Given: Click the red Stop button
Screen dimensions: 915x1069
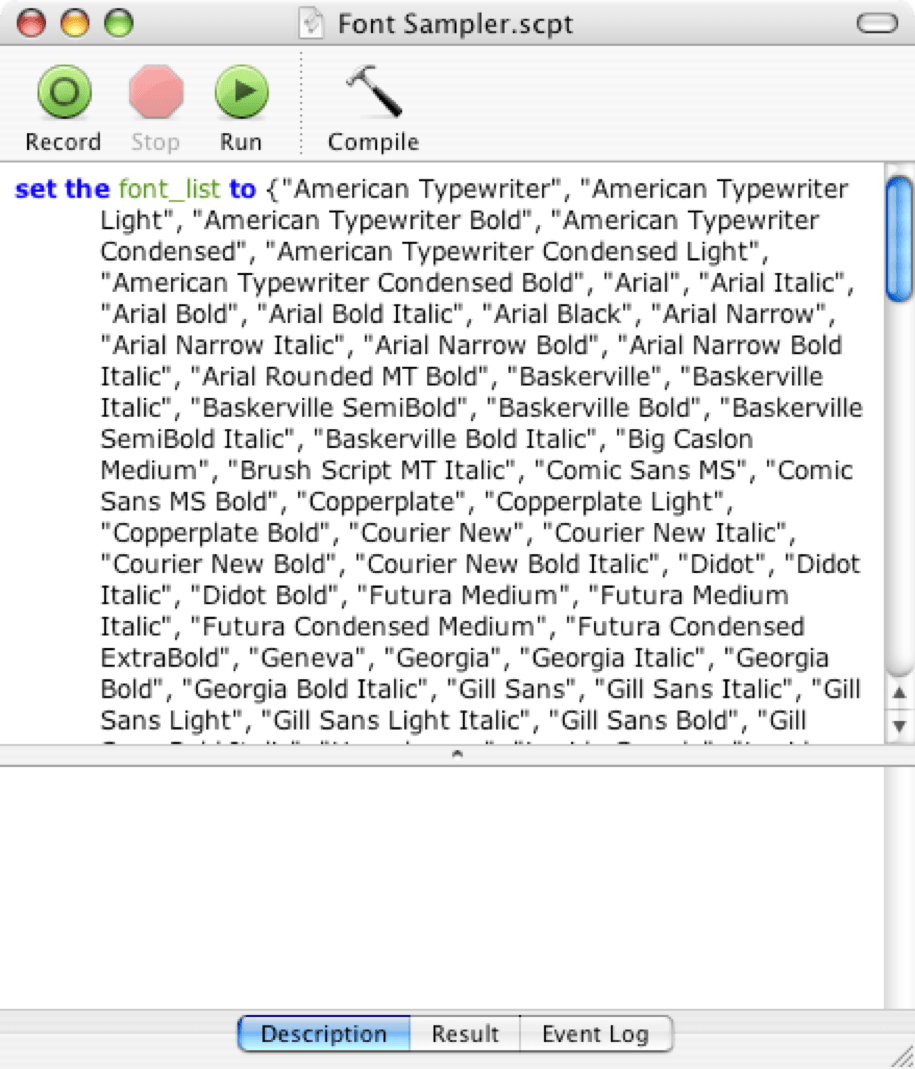Looking at the screenshot, I should coord(156,92).
